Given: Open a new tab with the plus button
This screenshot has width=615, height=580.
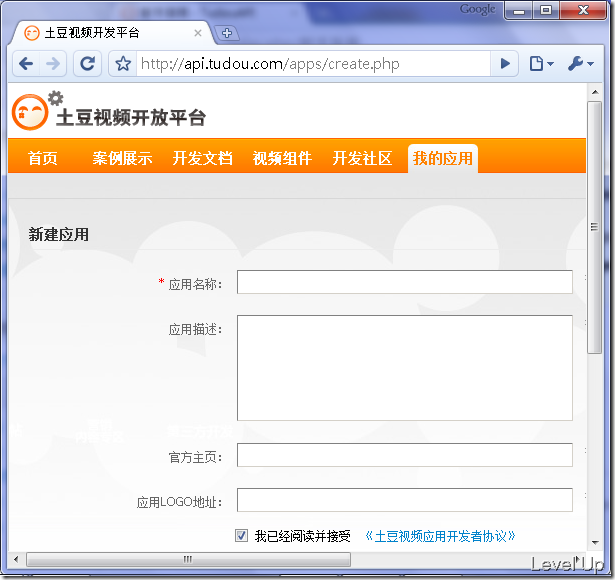Looking at the screenshot, I should (227, 33).
